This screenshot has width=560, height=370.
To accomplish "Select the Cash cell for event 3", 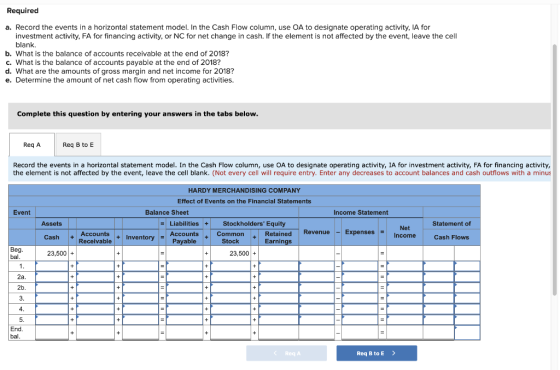I will pyautogui.click(x=52, y=298).
